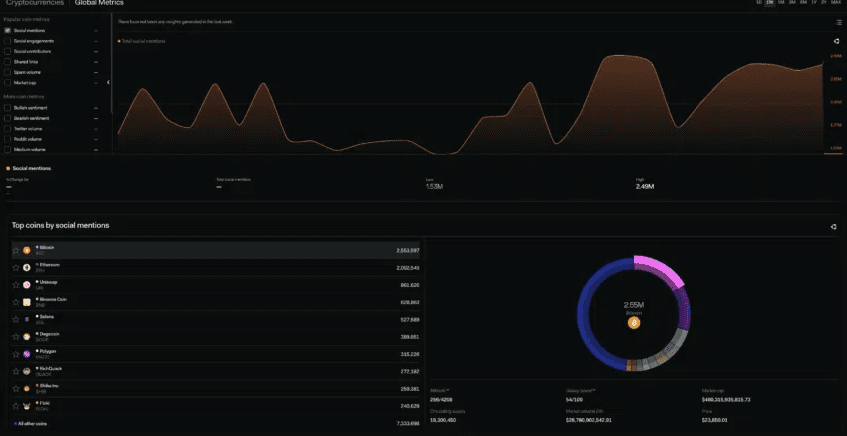Click the pink Ethereum segment of the donut
The width and height of the screenshot is (847, 436).
coord(660,269)
